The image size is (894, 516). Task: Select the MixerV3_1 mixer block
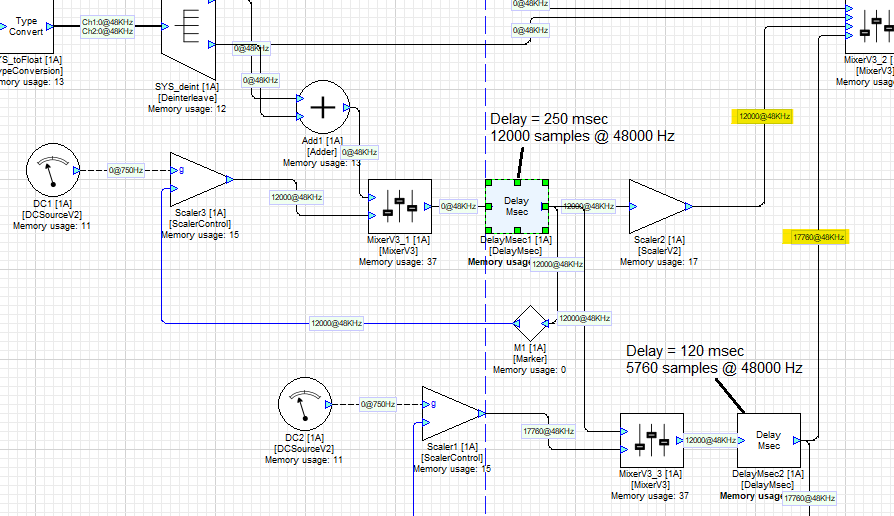(399, 206)
